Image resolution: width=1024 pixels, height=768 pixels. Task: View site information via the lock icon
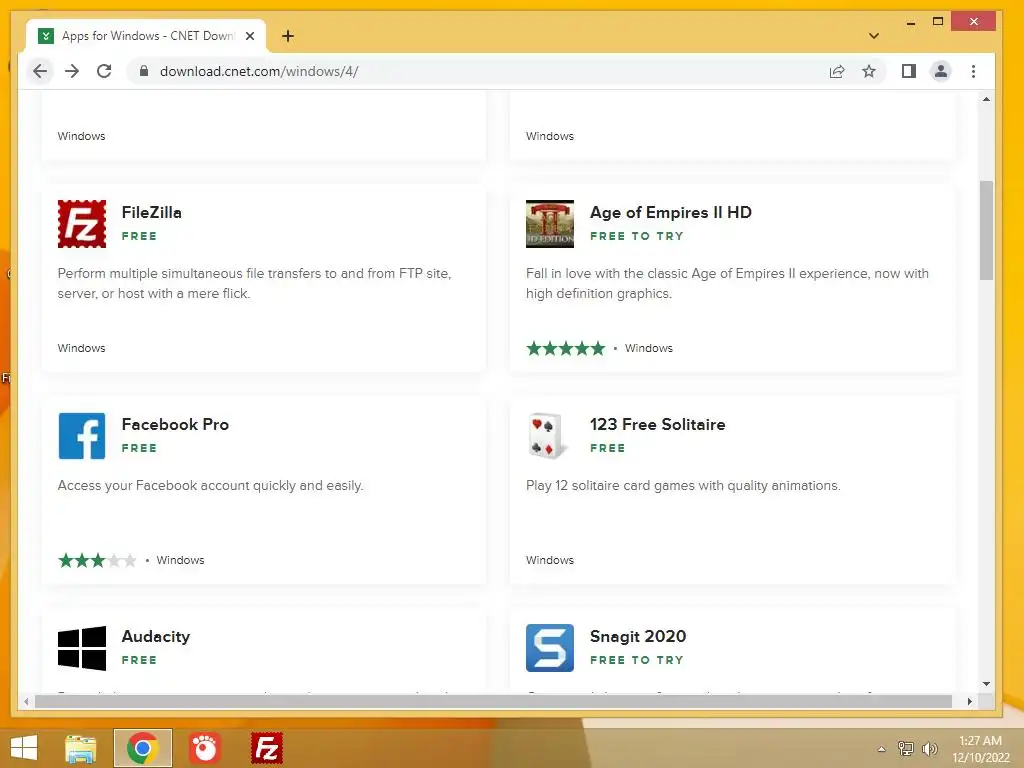[144, 71]
